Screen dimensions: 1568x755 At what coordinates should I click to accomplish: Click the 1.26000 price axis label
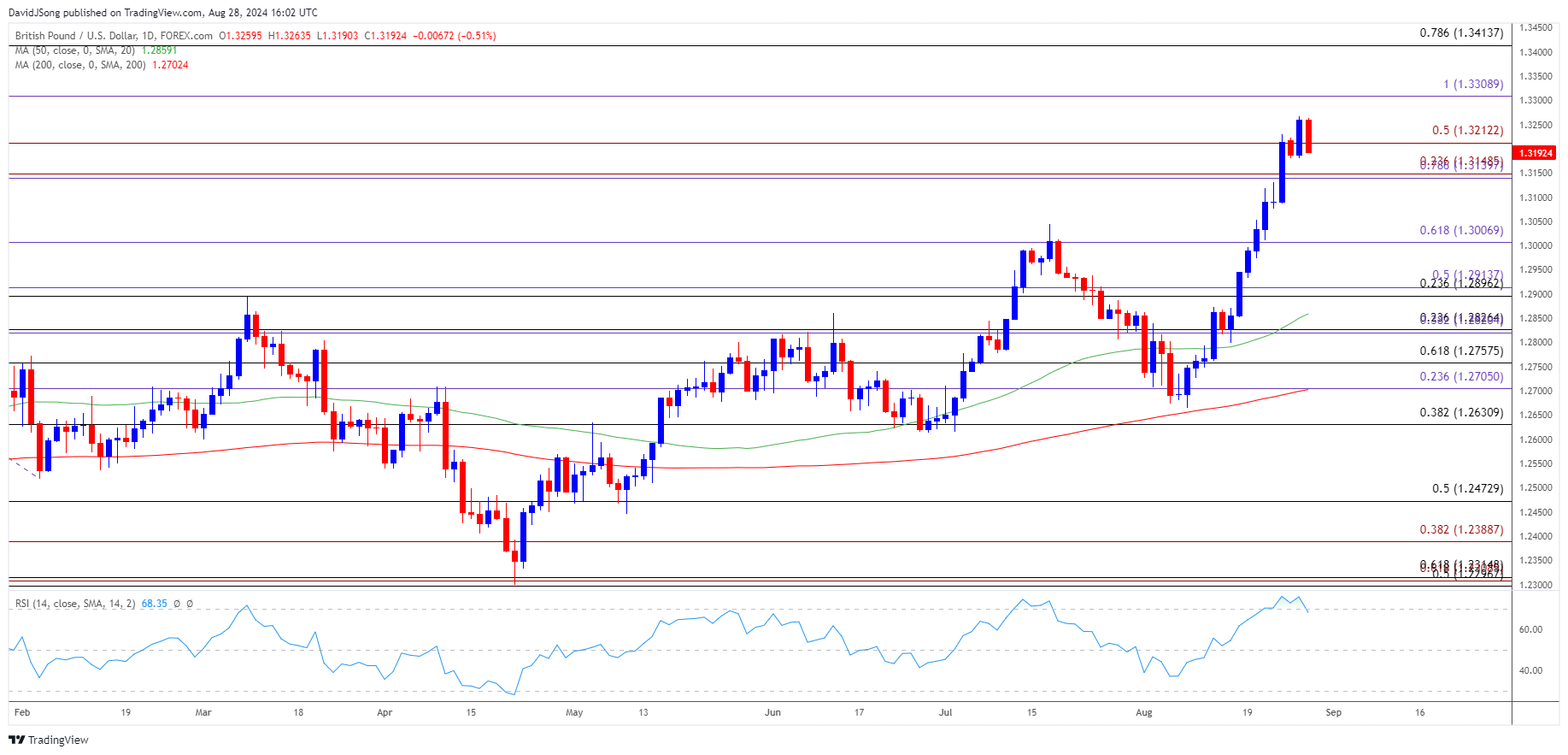click(x=1535, y=439)
